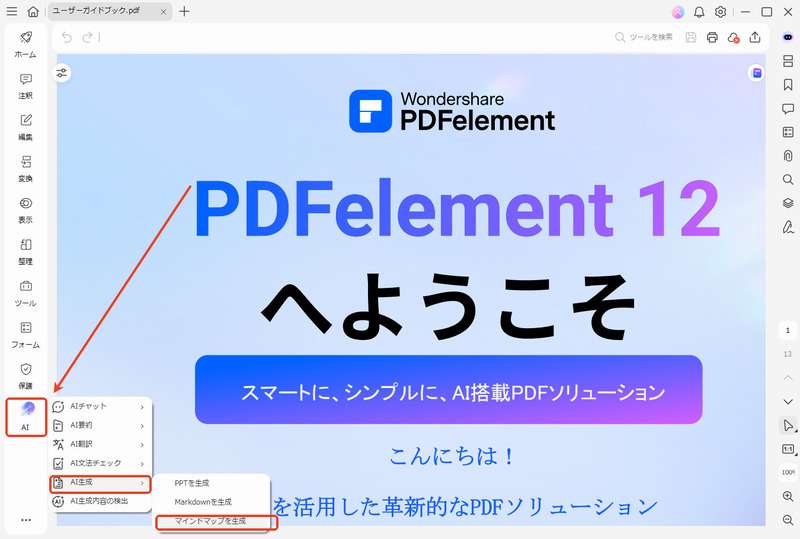Image resolution: width=800 pixels, height=539 pixels.
Task: Click the current page number field
Action: [x=788, y=331]
